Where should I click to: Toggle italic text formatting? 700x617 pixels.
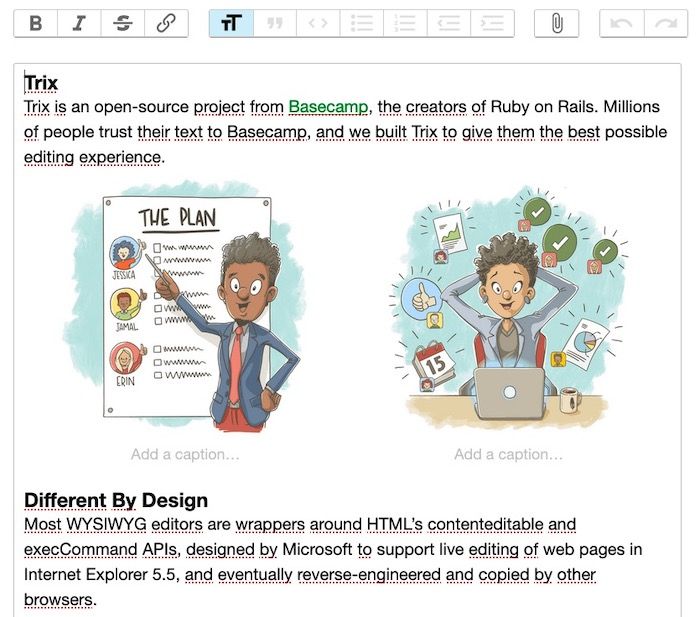click(79, 24)
